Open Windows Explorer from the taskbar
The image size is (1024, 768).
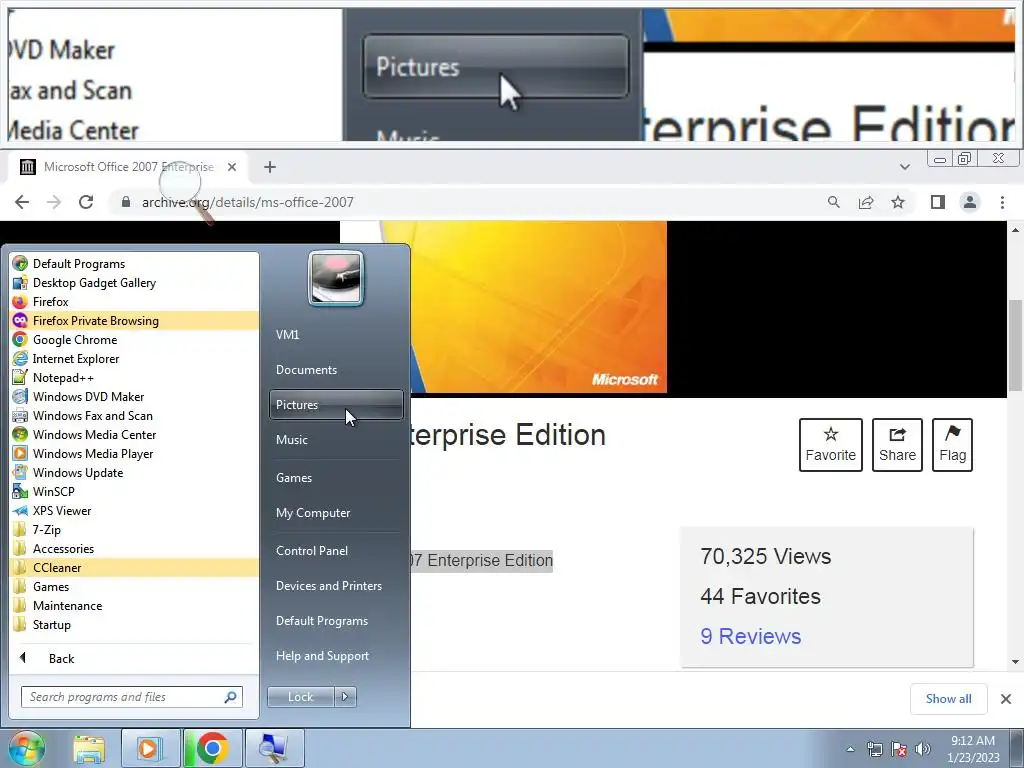(89, 748)
